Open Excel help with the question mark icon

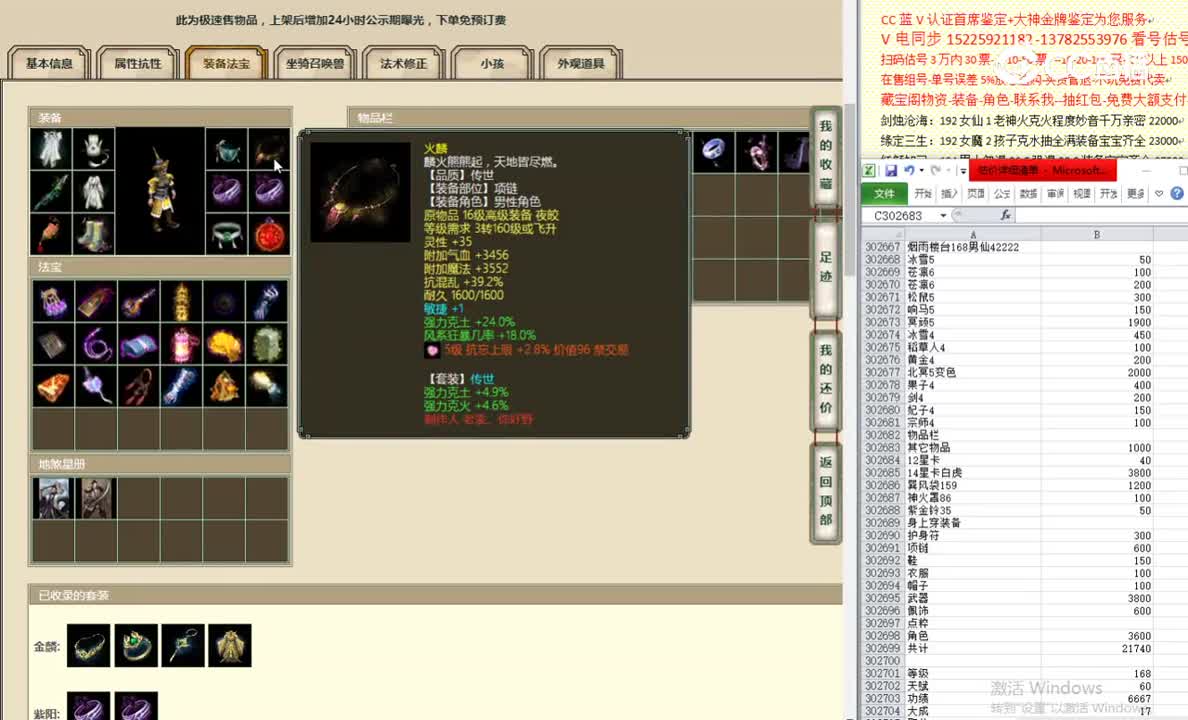(1175, 193)
